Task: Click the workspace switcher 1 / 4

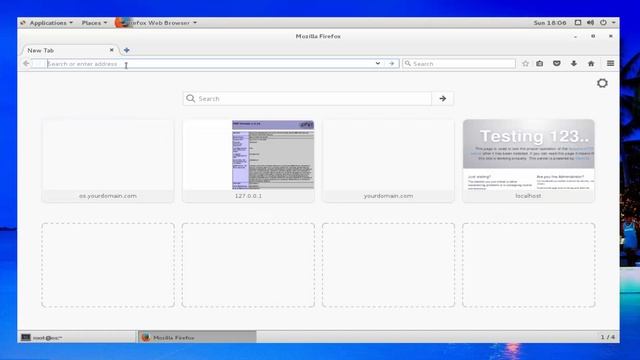Action: click(607, 337)
